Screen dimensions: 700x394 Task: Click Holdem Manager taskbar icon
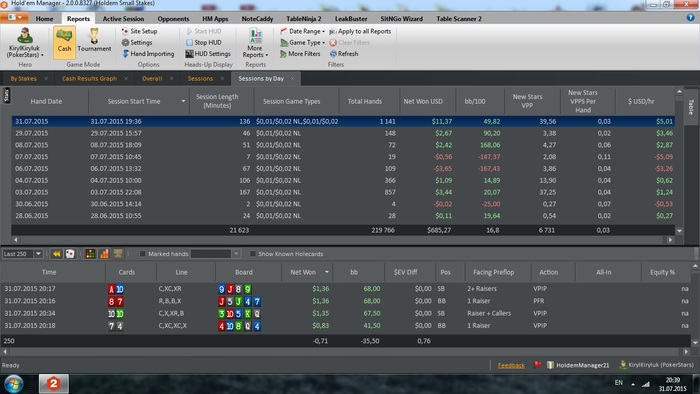tap(54, 384)
